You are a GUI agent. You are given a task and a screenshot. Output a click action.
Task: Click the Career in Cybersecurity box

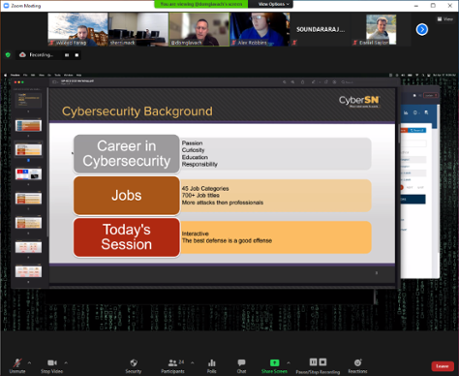point(126,154)
